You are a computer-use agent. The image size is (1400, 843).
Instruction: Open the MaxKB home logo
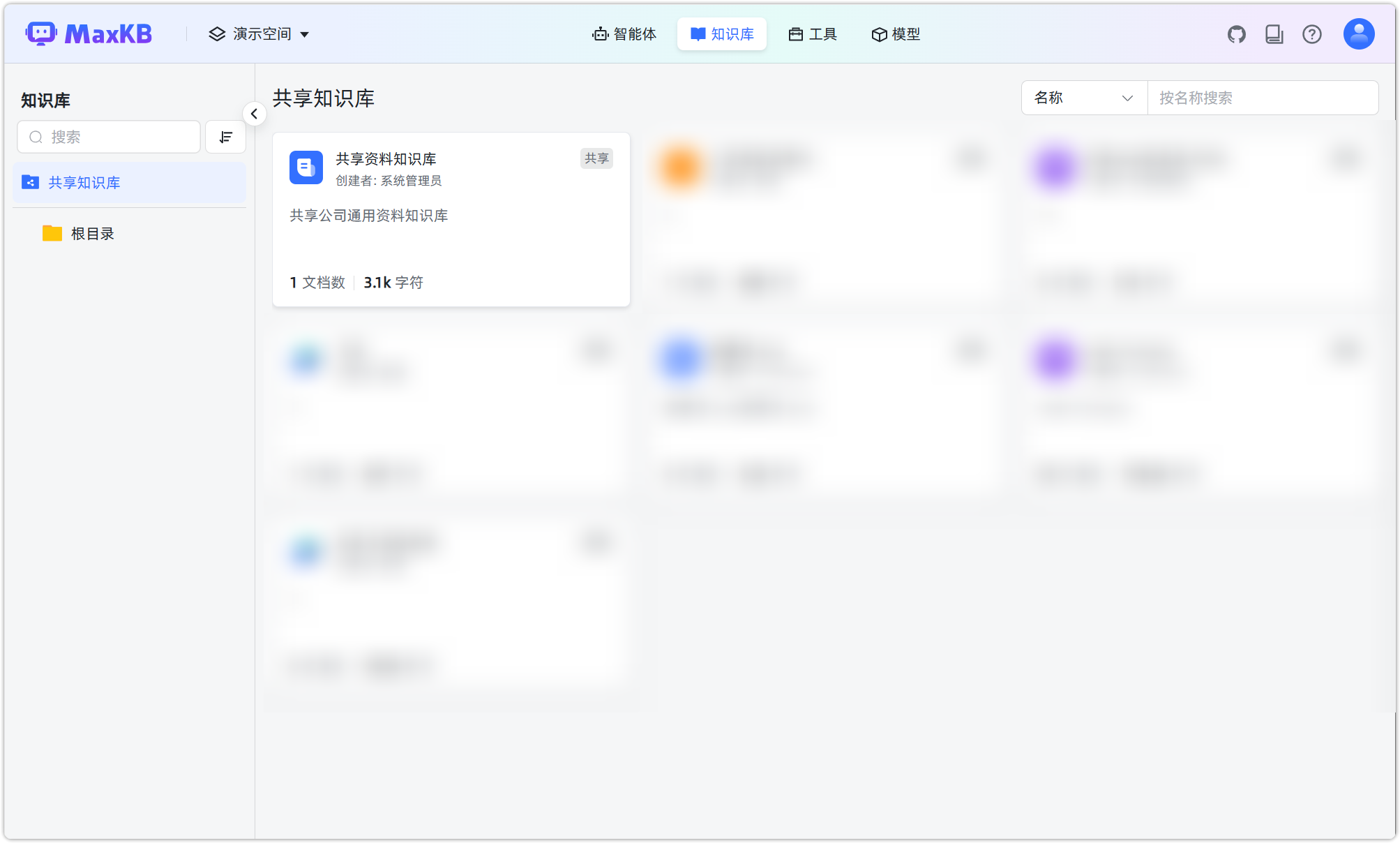click(88, 33)
